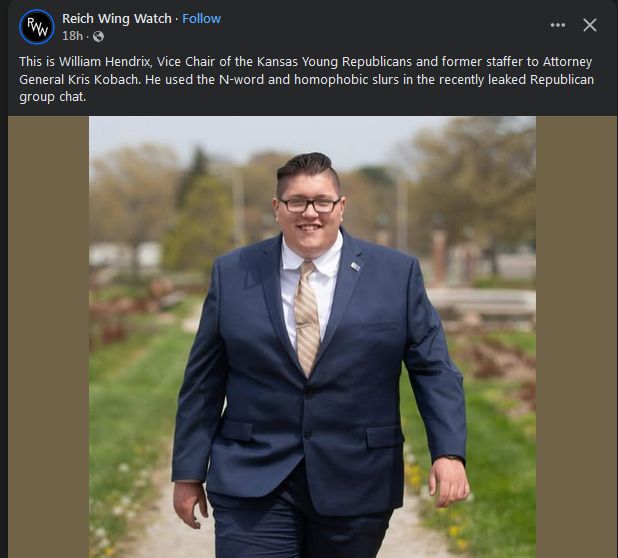Open the photo of the man in suit
618x558 pixels.
pyautogui.click(x=312, y=337)
